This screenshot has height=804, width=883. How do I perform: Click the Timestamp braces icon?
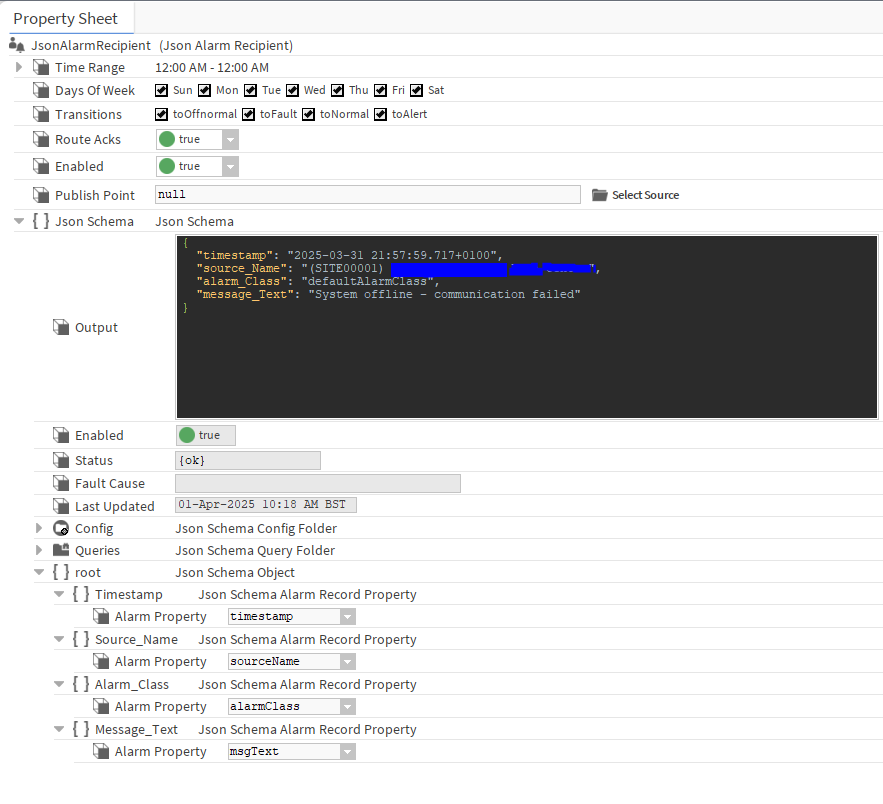(x=81, y=594)
